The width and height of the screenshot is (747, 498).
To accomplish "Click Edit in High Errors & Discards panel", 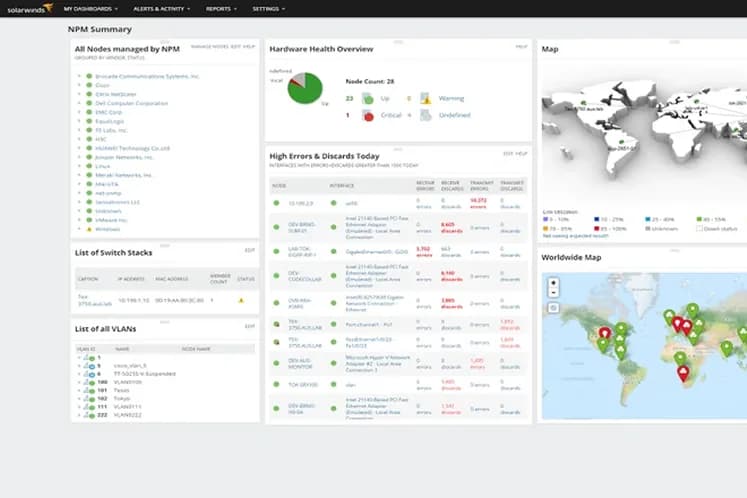I will click(x=508, y=153).
